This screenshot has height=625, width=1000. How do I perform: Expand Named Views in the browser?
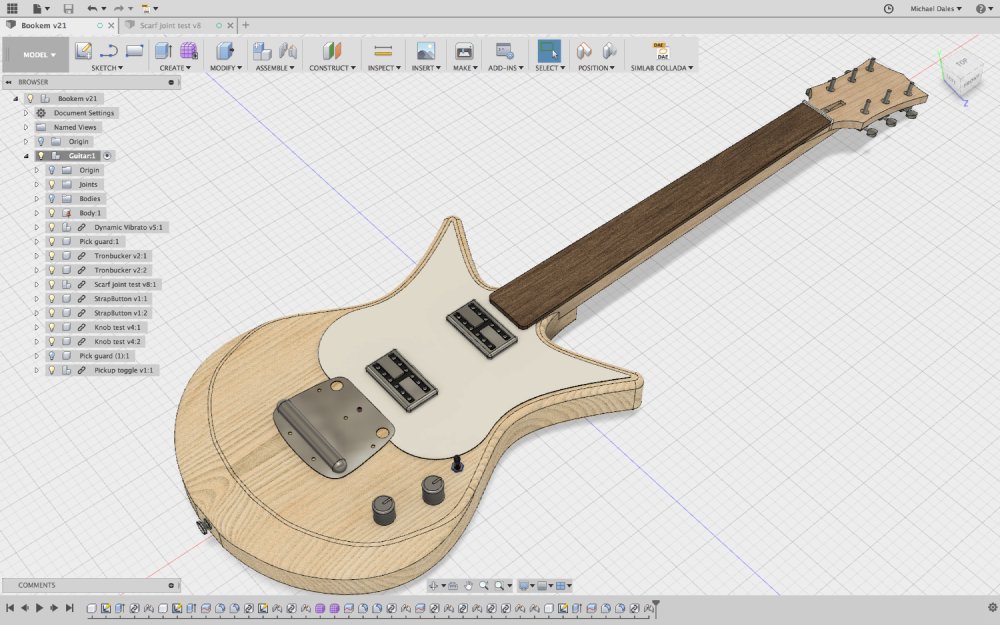(26, 127)
